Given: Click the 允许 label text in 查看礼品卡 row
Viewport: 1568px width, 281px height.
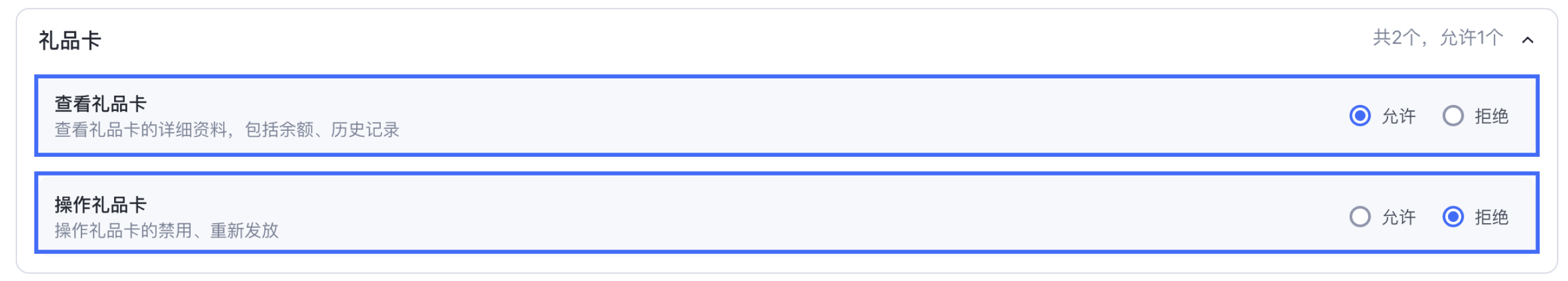Looking at the screenshot, I should [x=1398, y=116].
